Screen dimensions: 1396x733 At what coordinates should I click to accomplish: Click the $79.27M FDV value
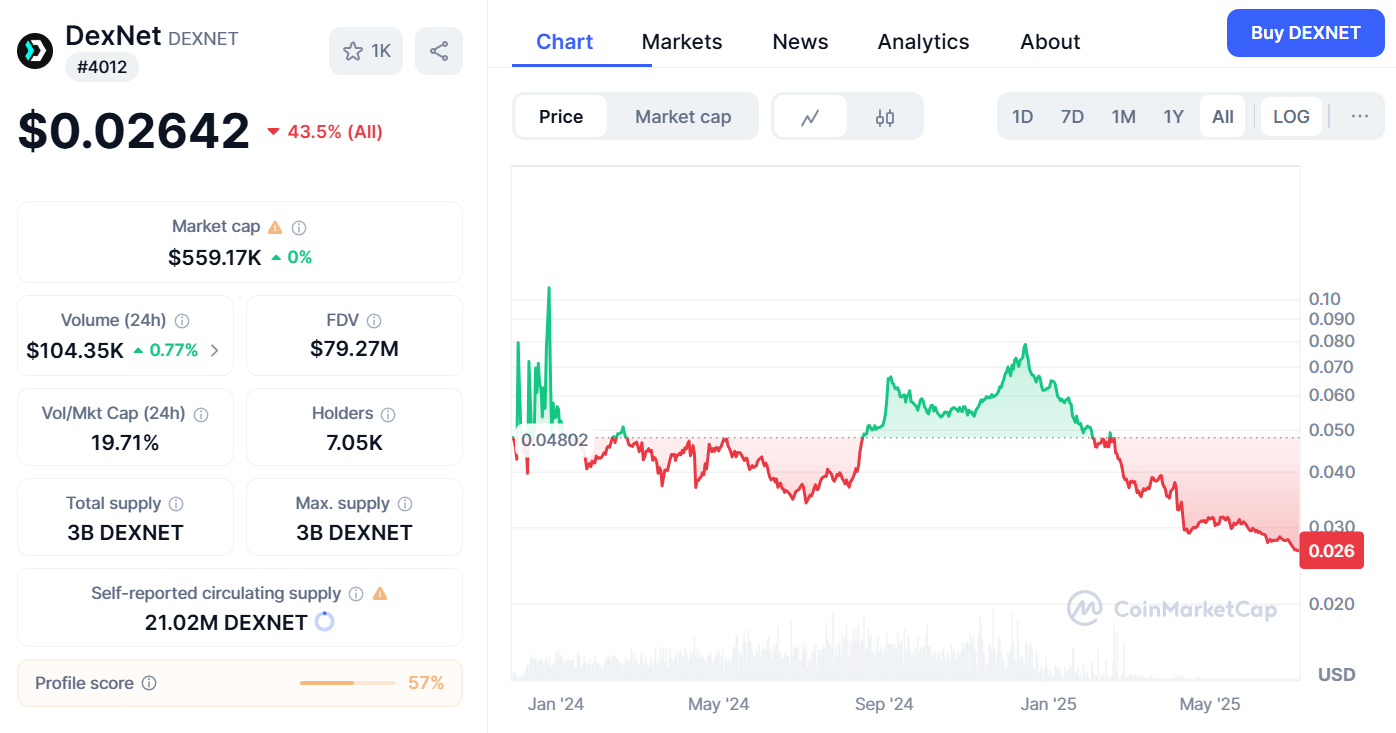click(x=354, y=349)
